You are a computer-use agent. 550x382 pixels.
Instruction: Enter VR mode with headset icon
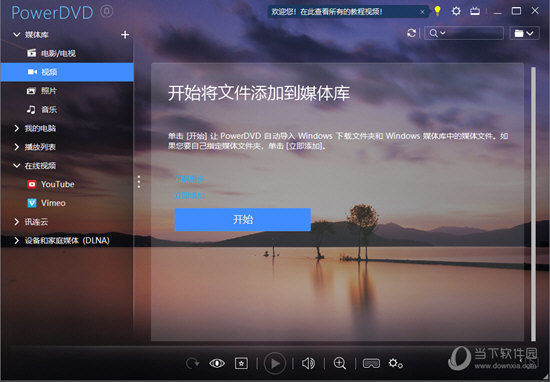[371, 363]
